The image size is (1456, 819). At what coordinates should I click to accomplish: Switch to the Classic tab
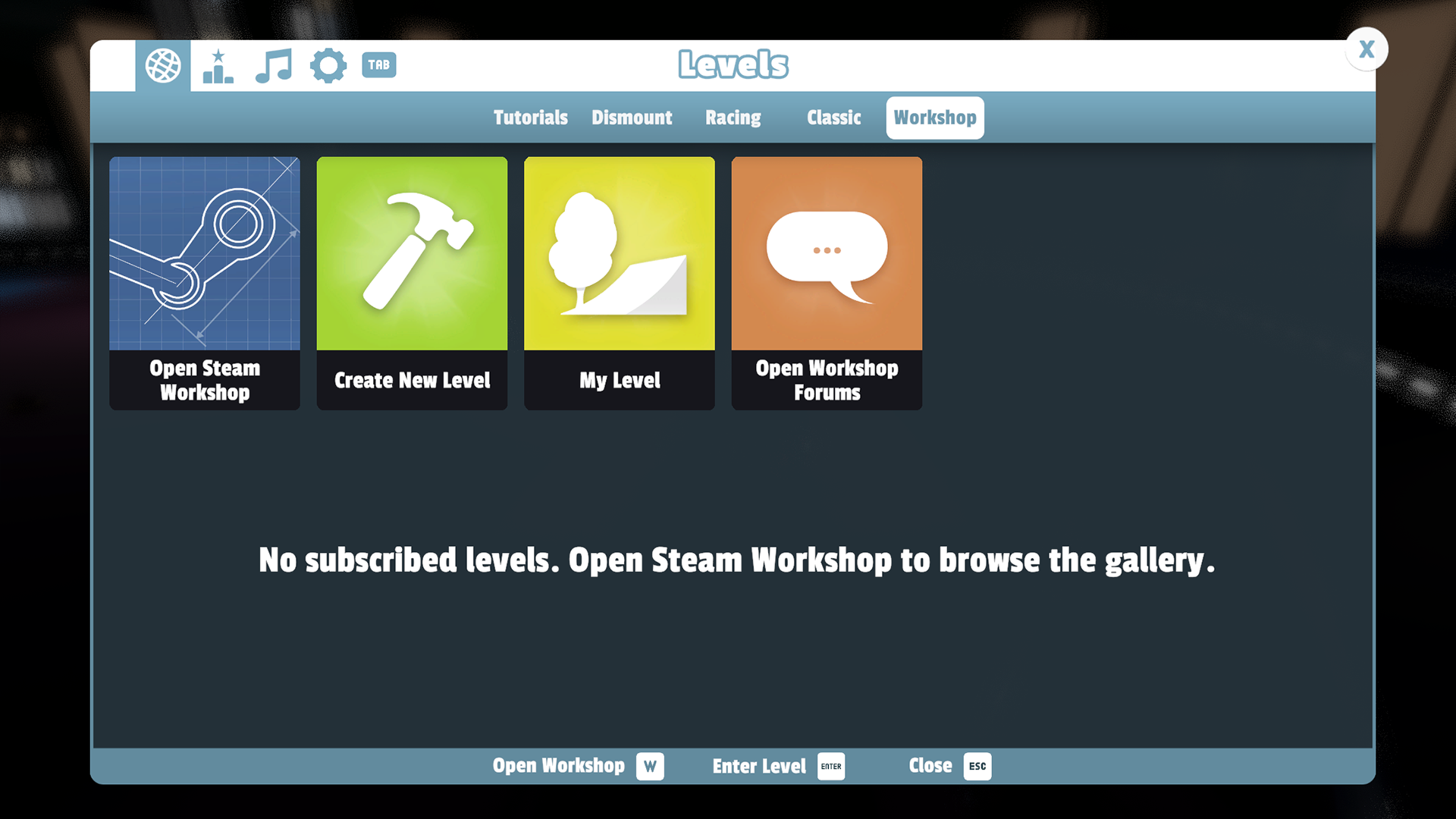pyautogui.click(x=833, y=118)
